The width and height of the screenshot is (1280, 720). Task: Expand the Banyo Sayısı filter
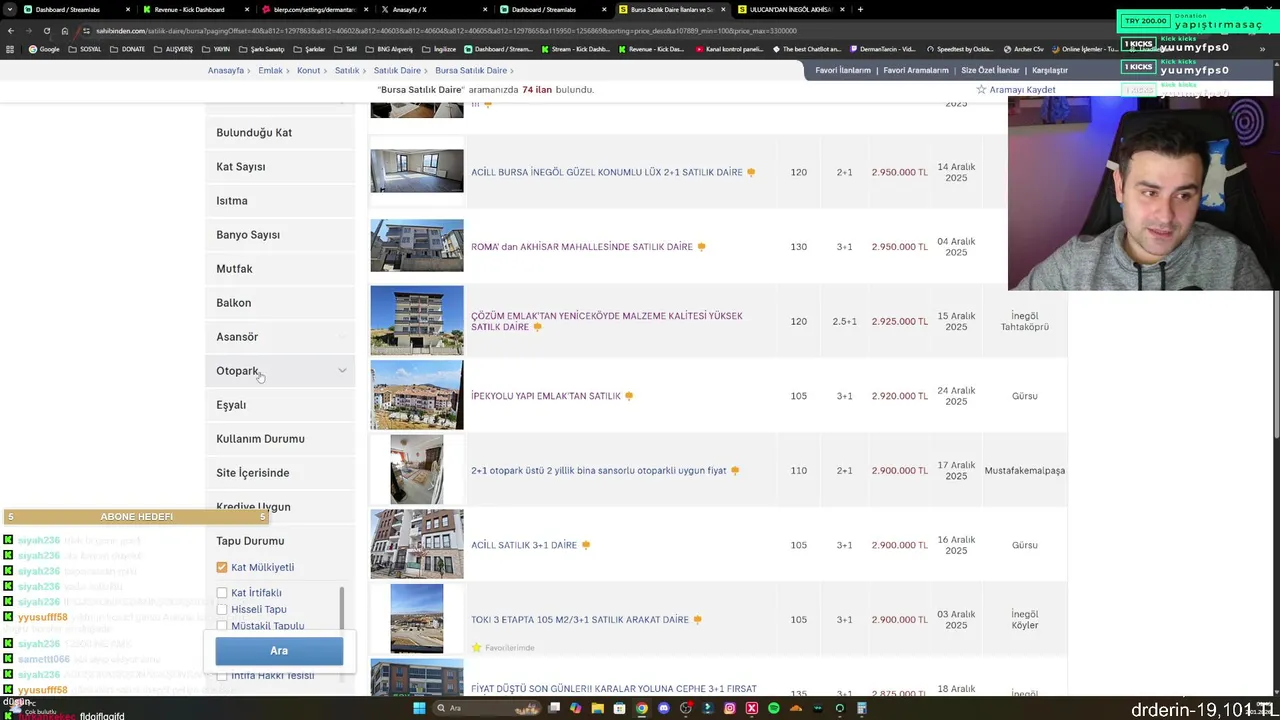point(280,235)
